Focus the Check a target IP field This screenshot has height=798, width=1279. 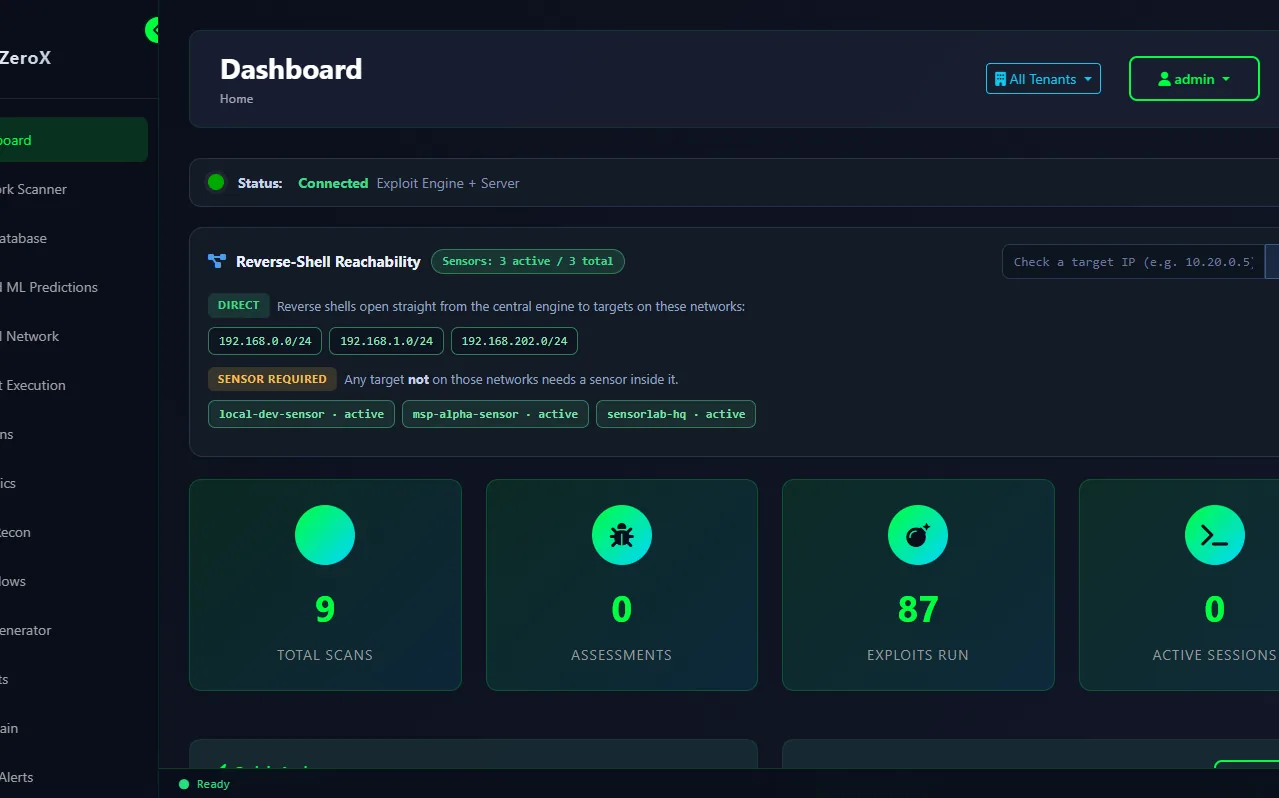pos(1134,261)
